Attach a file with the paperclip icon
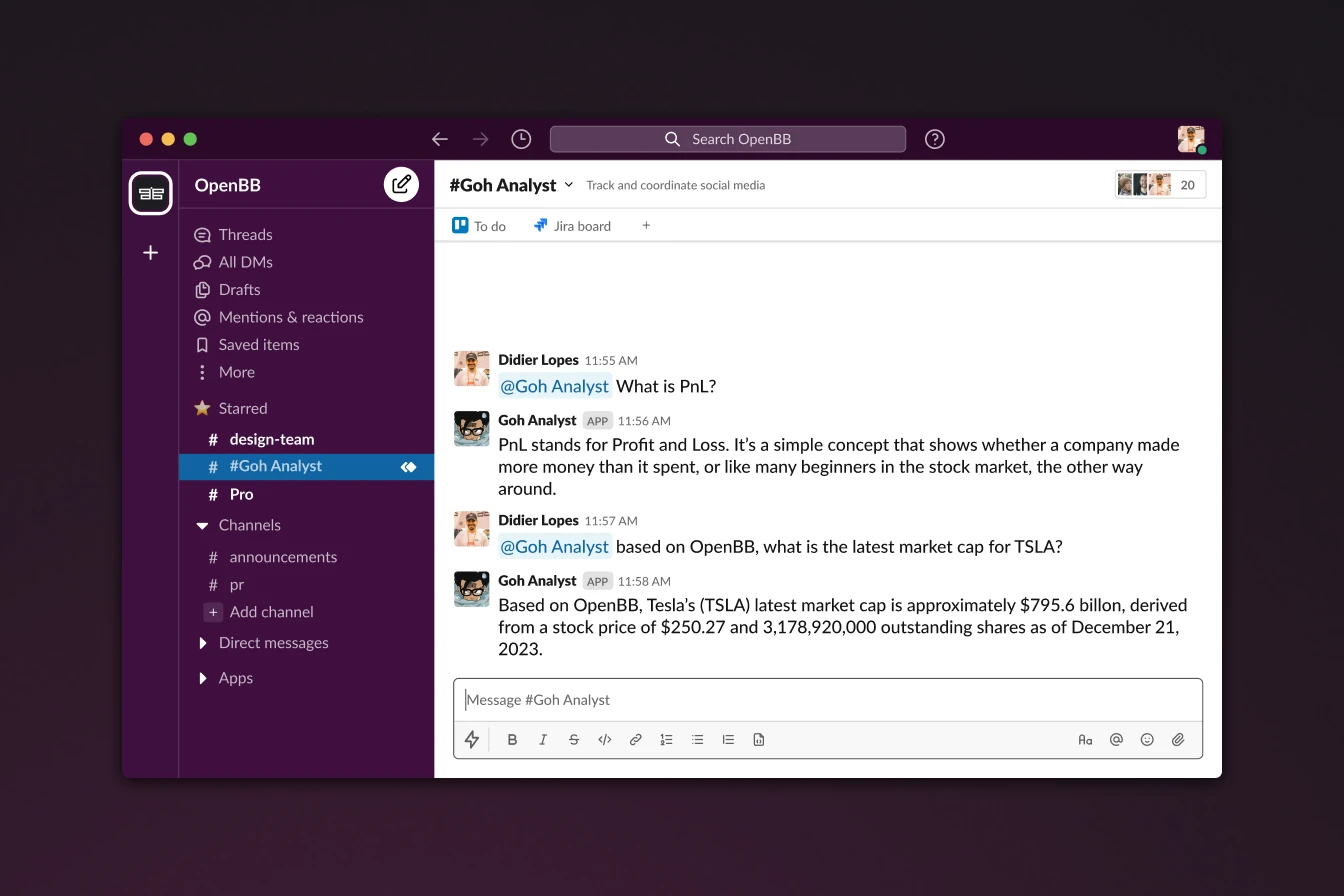The image size is (1344, 896). pyautogui.click(x=1178, y=740)
